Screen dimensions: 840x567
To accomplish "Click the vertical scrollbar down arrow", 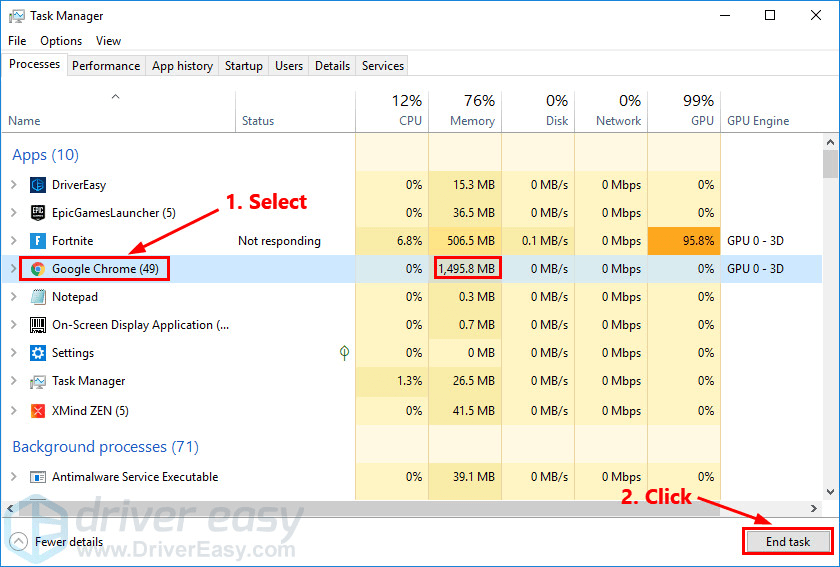I will pyautogui.click(x=829, y=491).
